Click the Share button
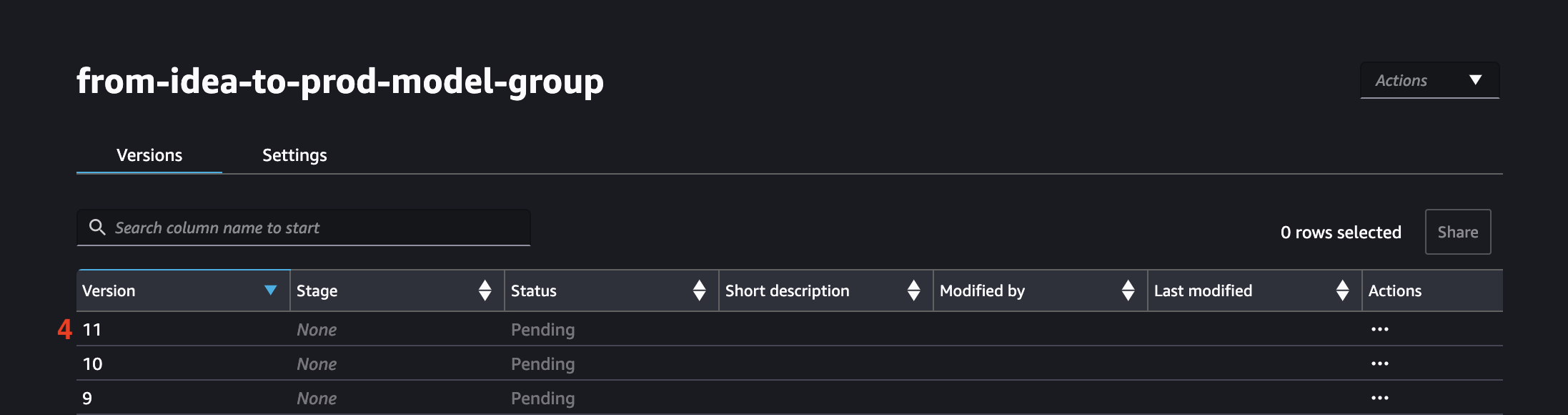The width and height of the screenshot is (1568, 415). pyautogui.click(x=1458, y=232)
